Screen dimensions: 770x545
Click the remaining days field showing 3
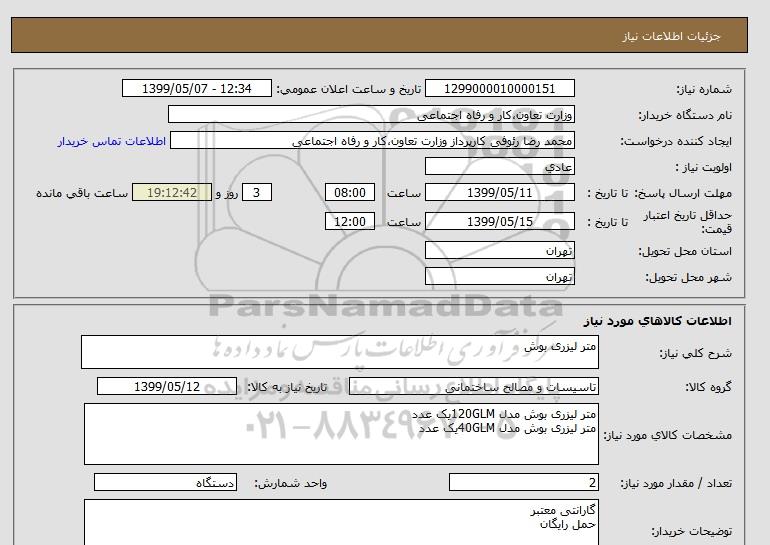256,192
